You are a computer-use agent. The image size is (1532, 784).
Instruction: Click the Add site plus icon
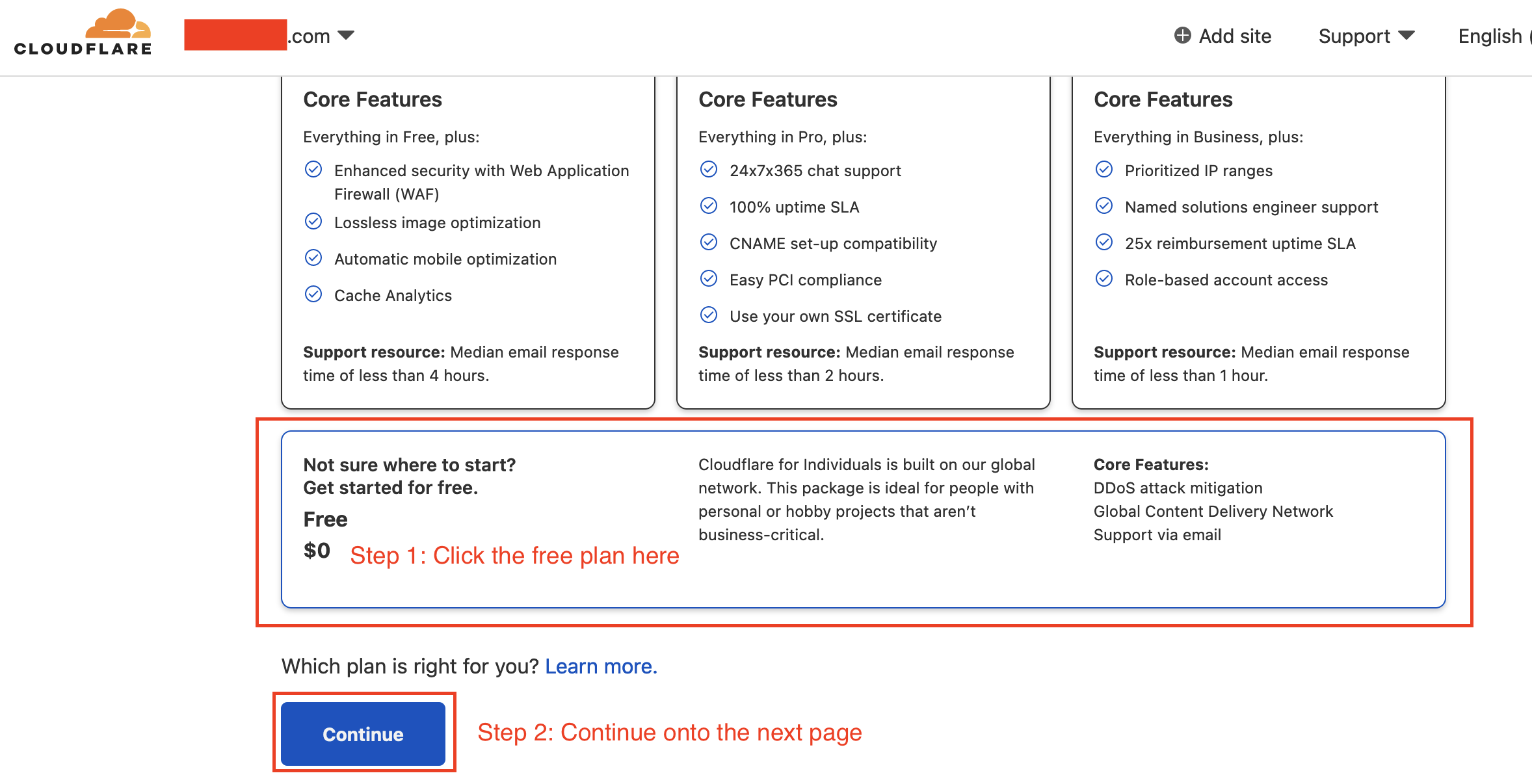[x=1182, y=35]
